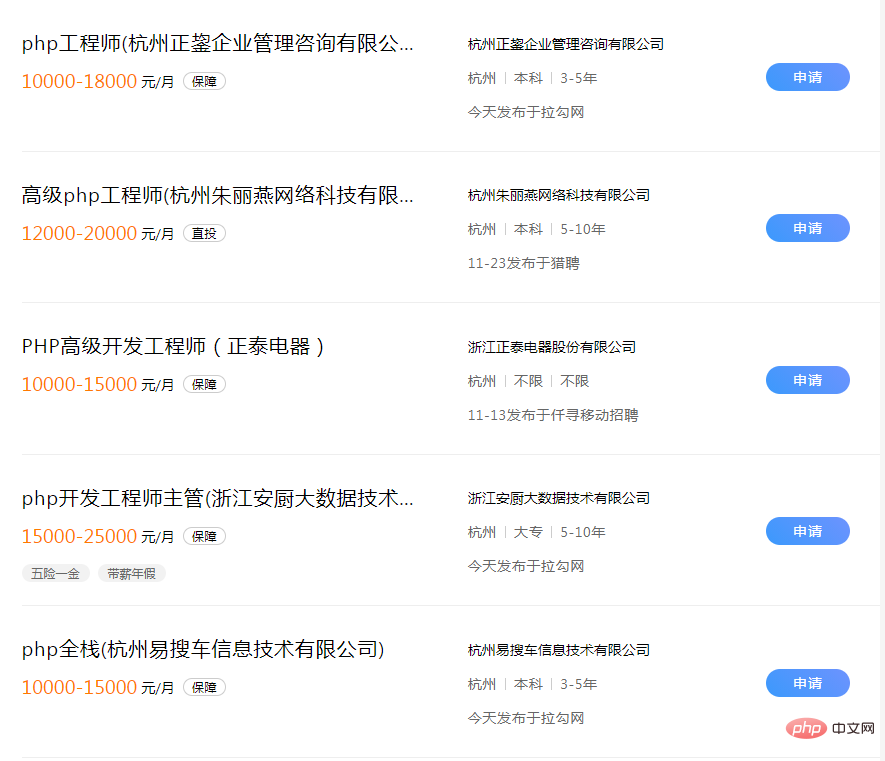Click 5-10年 experience on 杭州朱丽燕网络科技 listing
Image resolution: width=885 pixels, height=761 pixels.
coord(582,229)
